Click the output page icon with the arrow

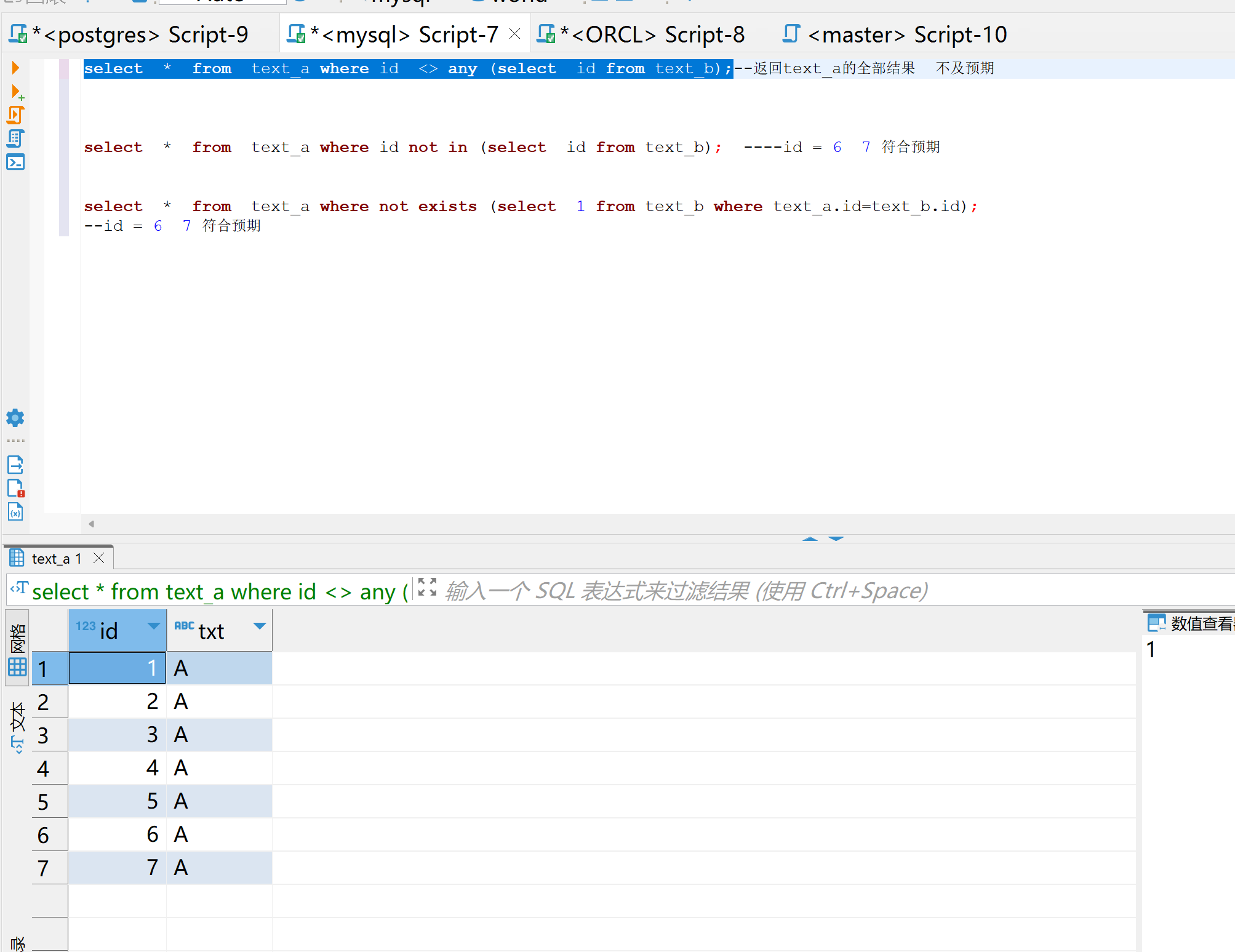tap(15, 464)
